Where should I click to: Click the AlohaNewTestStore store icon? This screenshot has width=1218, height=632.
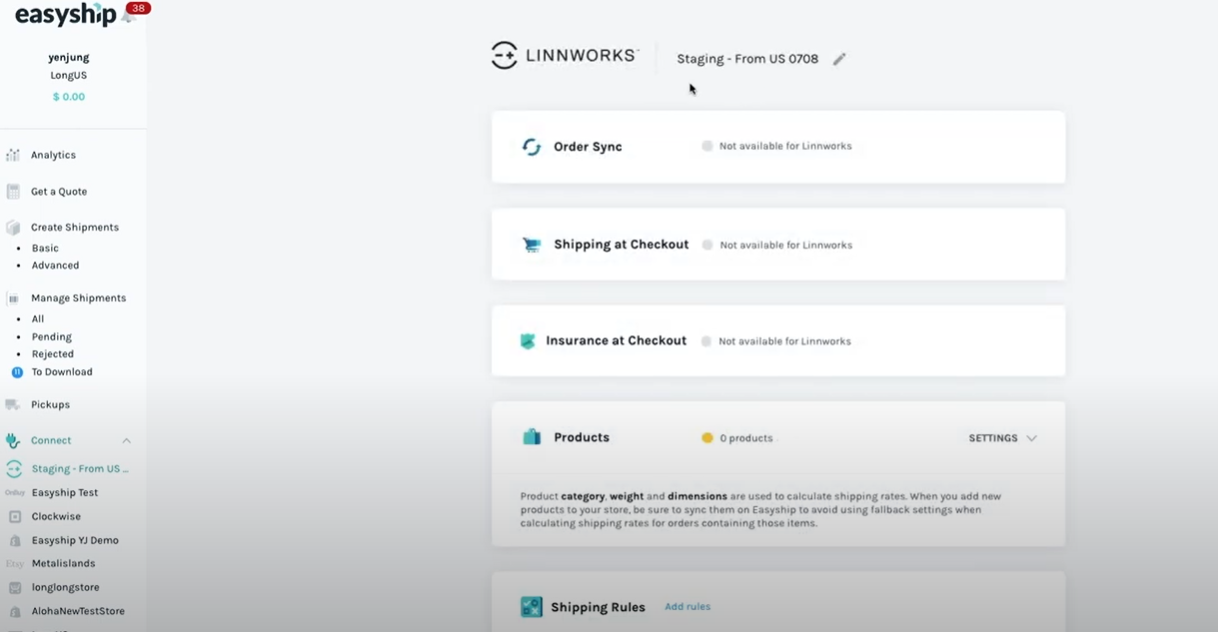(x=15, y=611)
